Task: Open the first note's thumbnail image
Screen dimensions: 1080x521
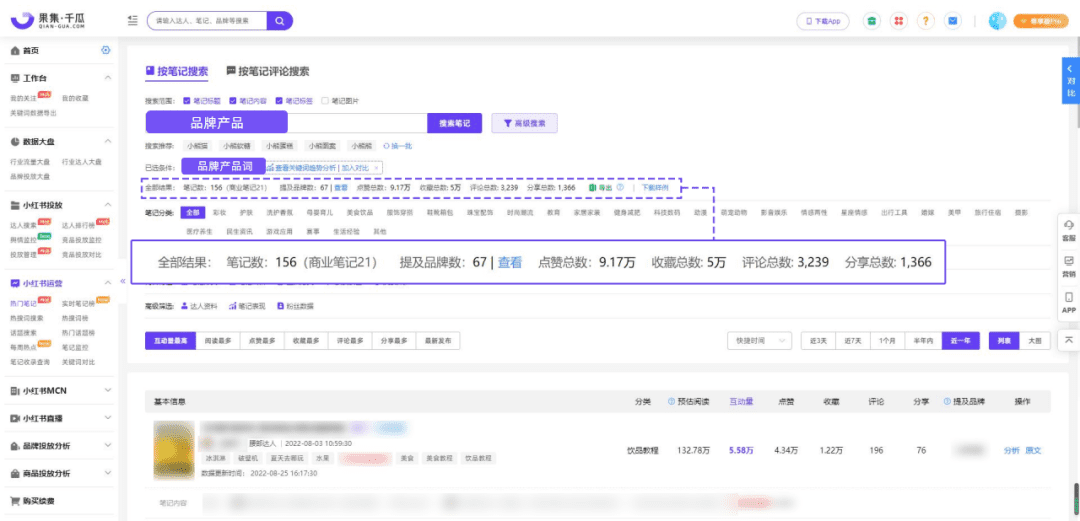Action: 173,450
